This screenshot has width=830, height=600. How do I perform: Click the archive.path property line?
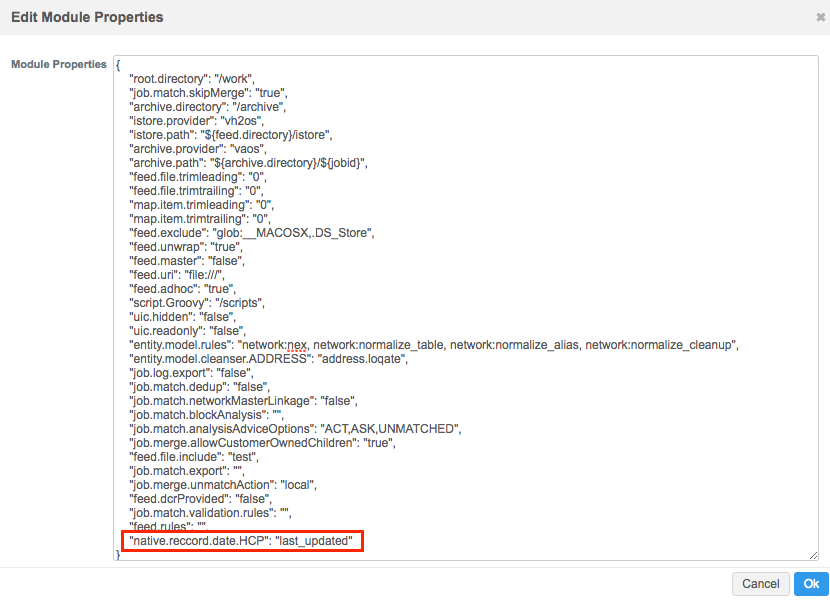point(250,163)
